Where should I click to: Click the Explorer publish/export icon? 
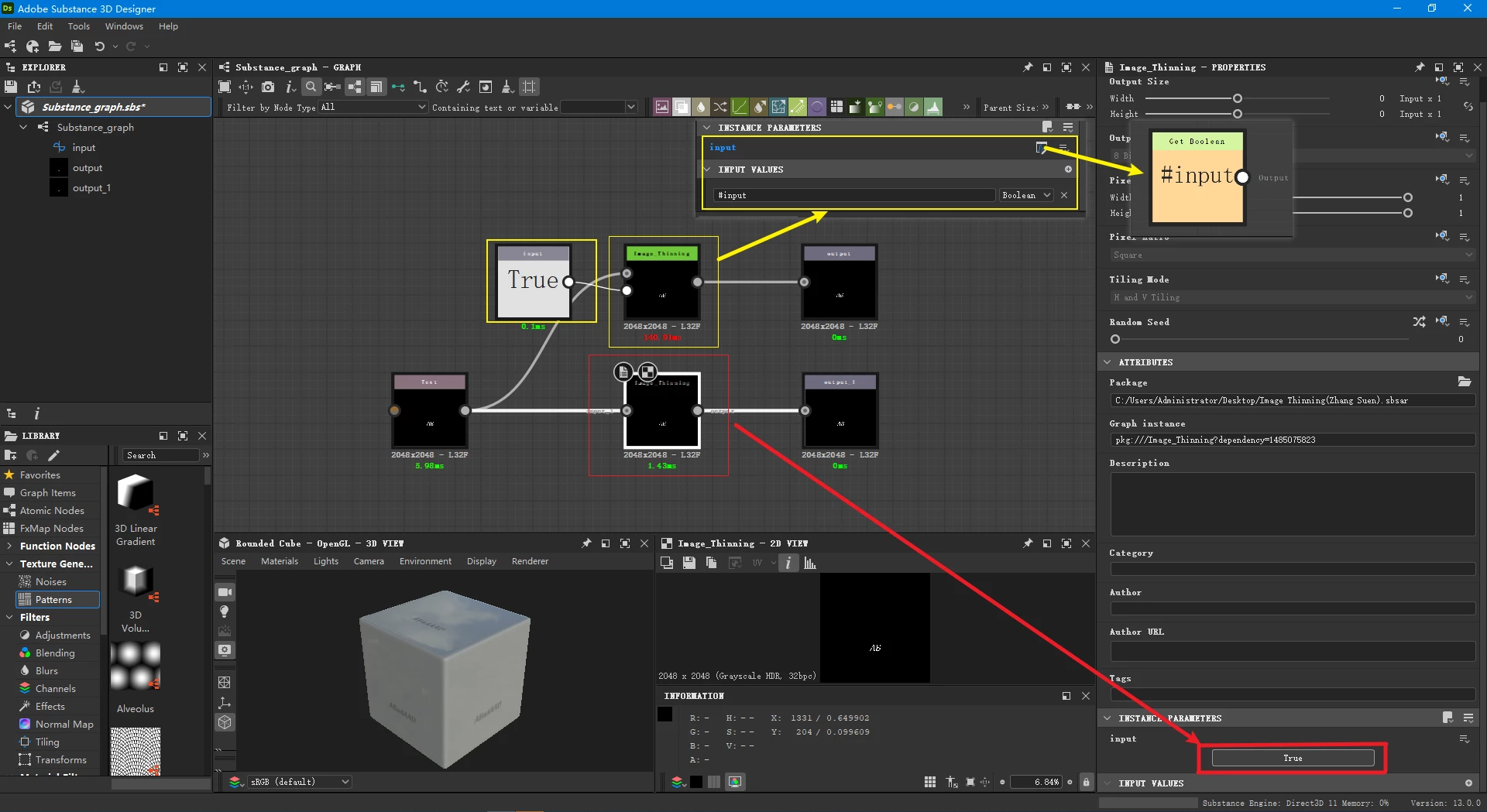tap(33, 87)
